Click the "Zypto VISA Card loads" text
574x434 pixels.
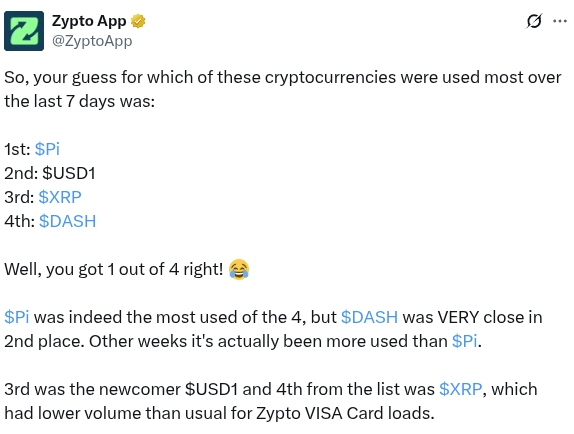tap(345, 414)
